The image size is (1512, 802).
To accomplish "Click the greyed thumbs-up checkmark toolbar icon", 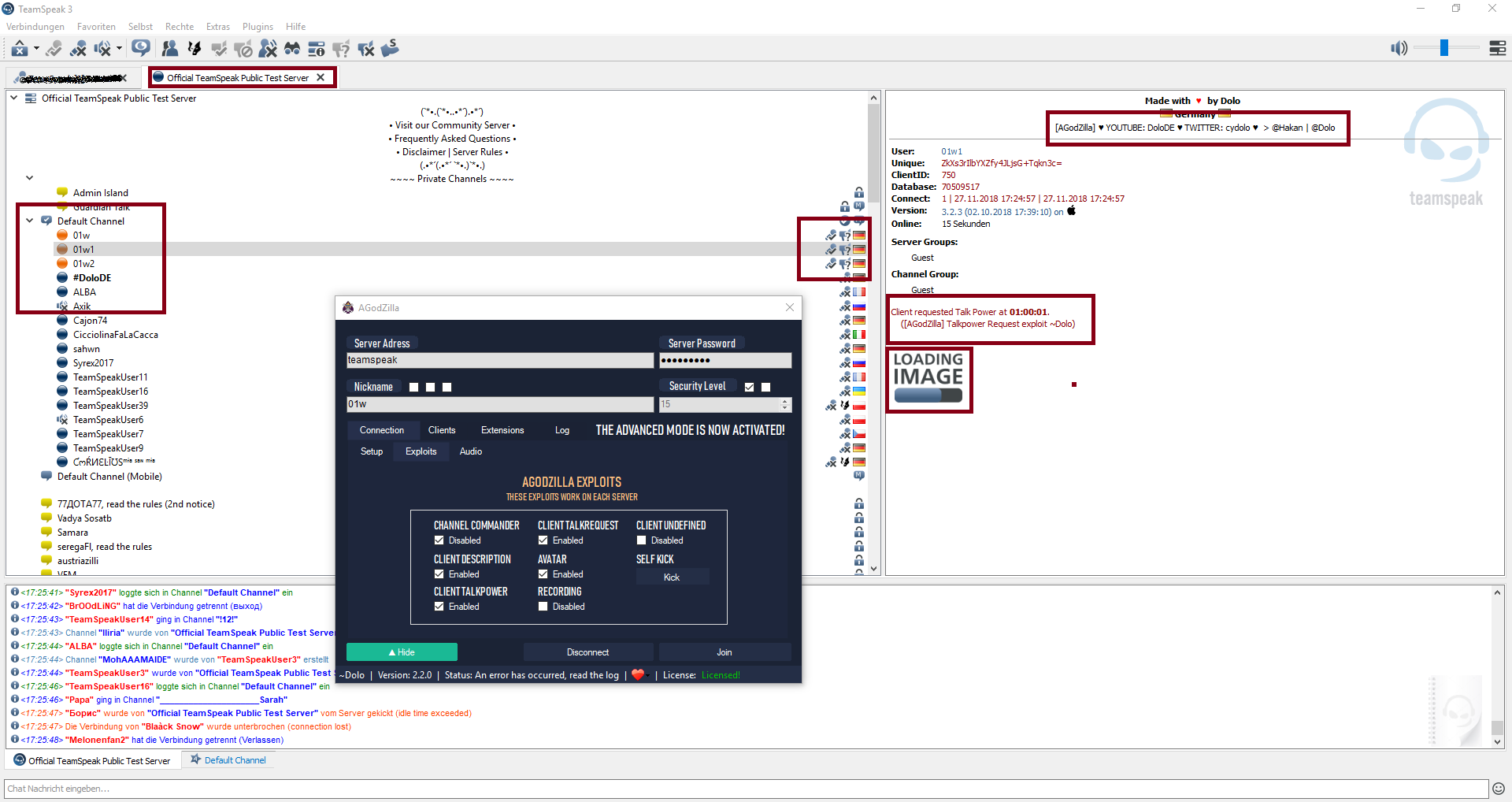I will (x=219, y=49).
